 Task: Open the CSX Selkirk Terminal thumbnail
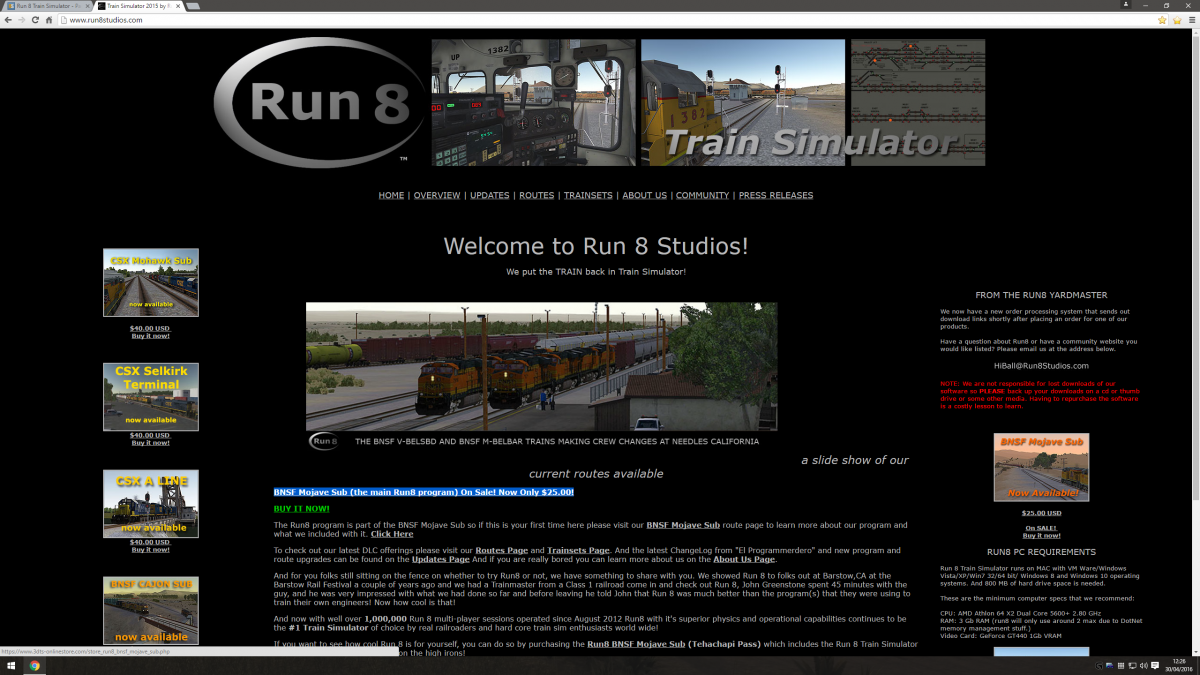click(151, 397)
